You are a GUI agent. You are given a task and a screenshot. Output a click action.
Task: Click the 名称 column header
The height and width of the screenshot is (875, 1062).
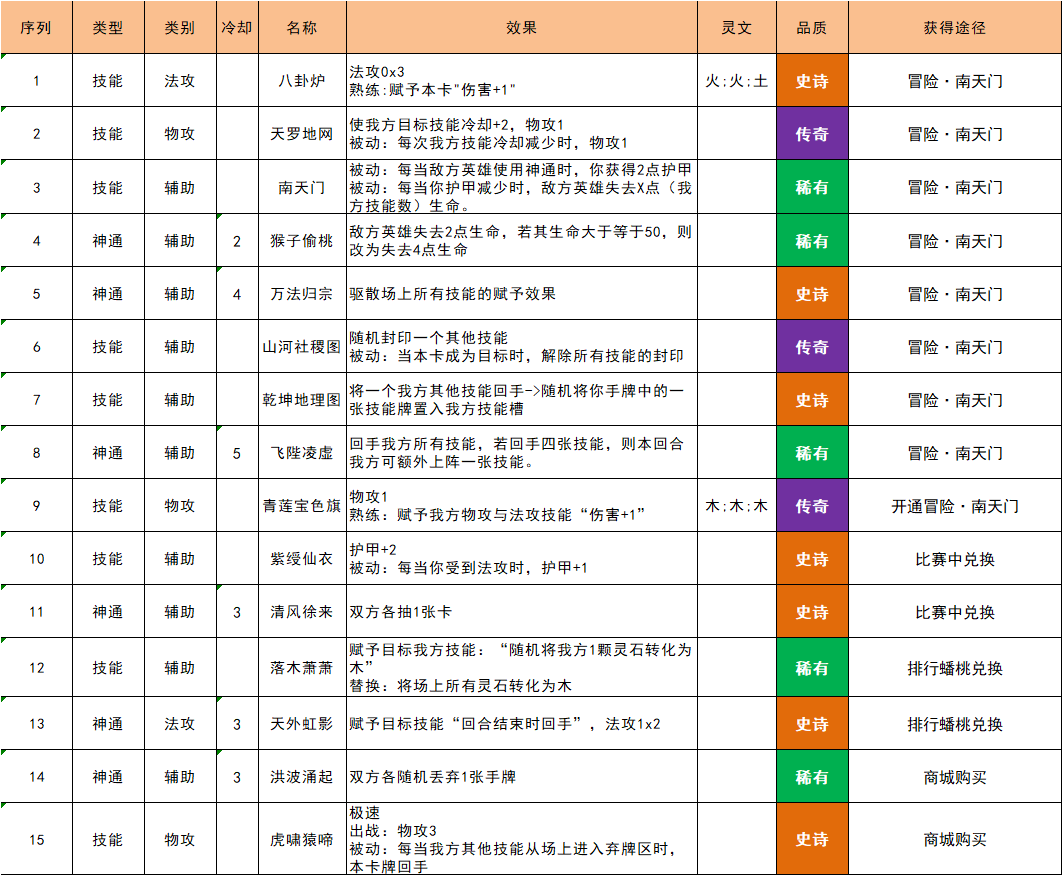(302, 28)
